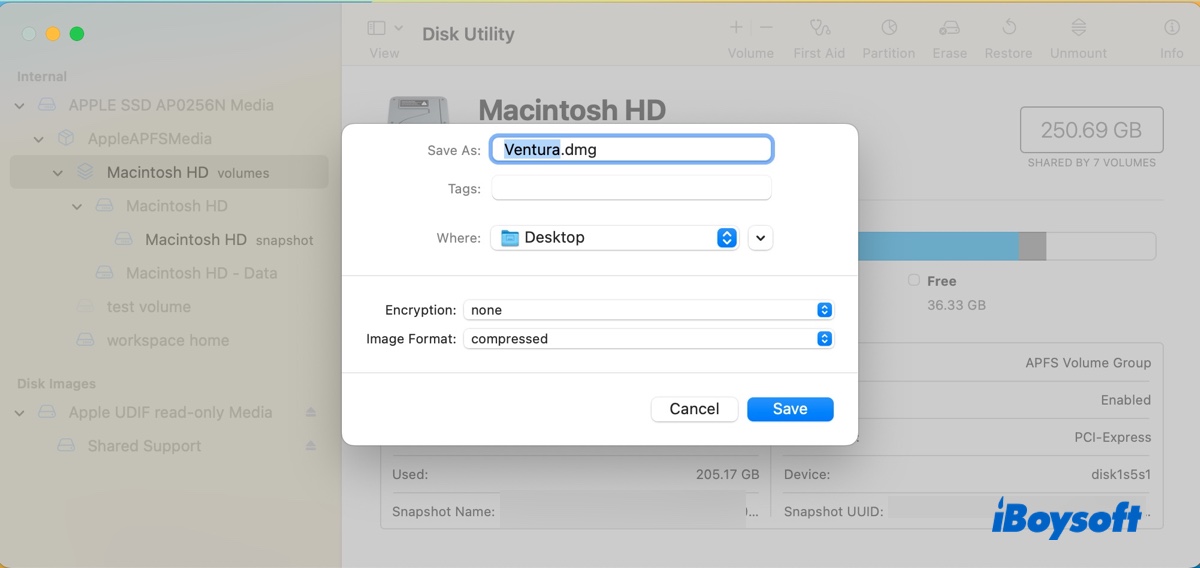Click the Tags input field
Image resolution: width=1200 pixels, height=568 pixels.
[631, 188]
